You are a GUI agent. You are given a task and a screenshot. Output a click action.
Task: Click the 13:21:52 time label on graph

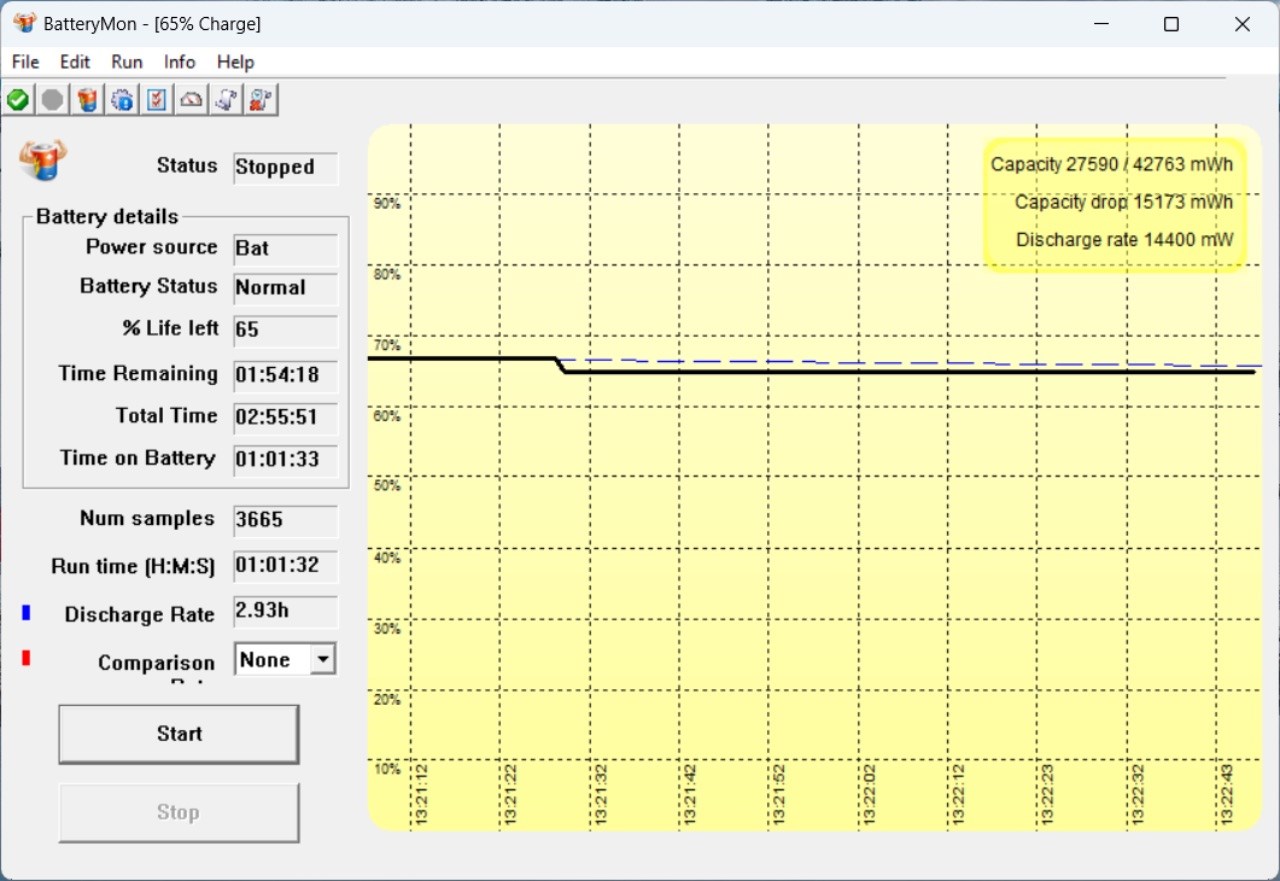click(779, 796)
